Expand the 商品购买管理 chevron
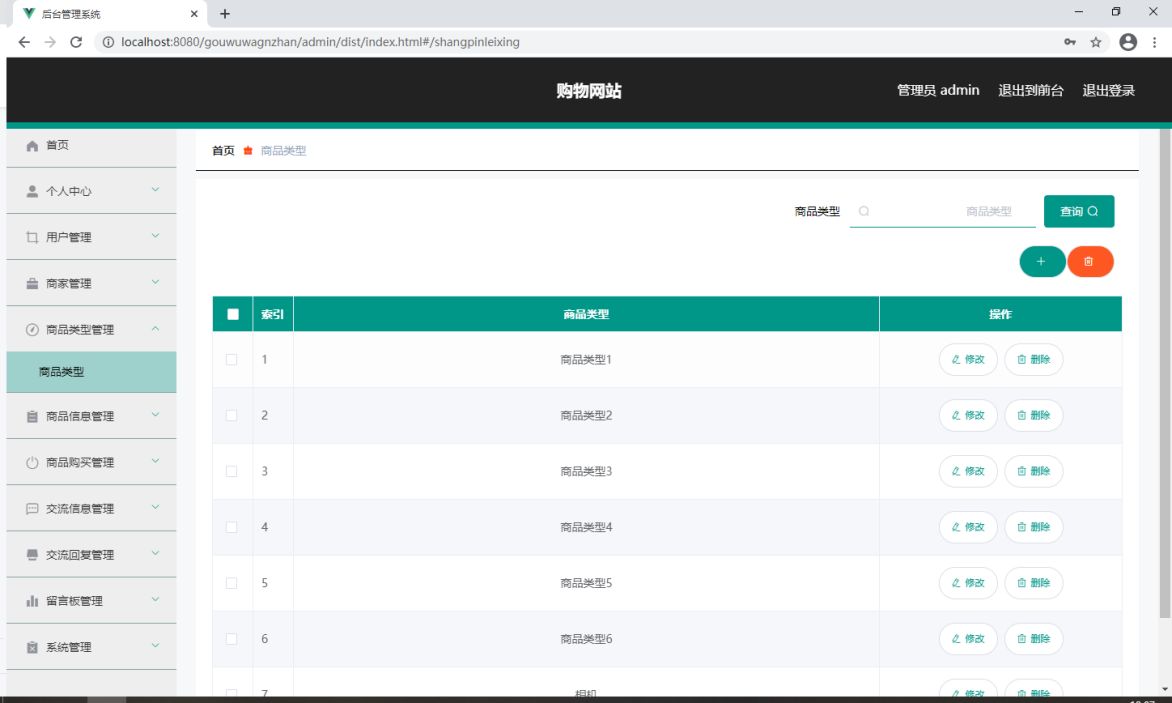1172x703 pixels. 155,461
